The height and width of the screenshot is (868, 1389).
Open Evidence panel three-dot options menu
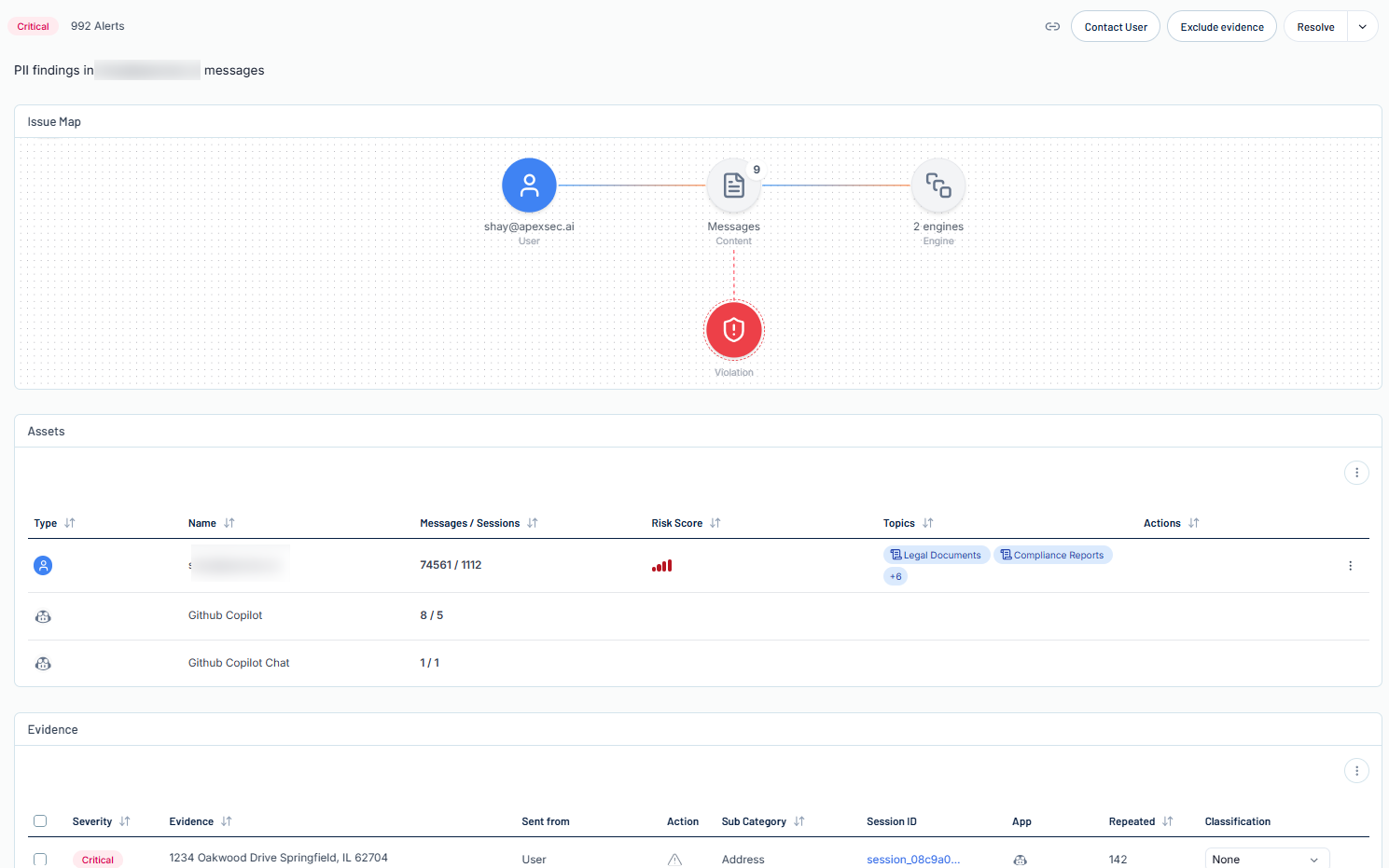click(x=1356, y=771)
